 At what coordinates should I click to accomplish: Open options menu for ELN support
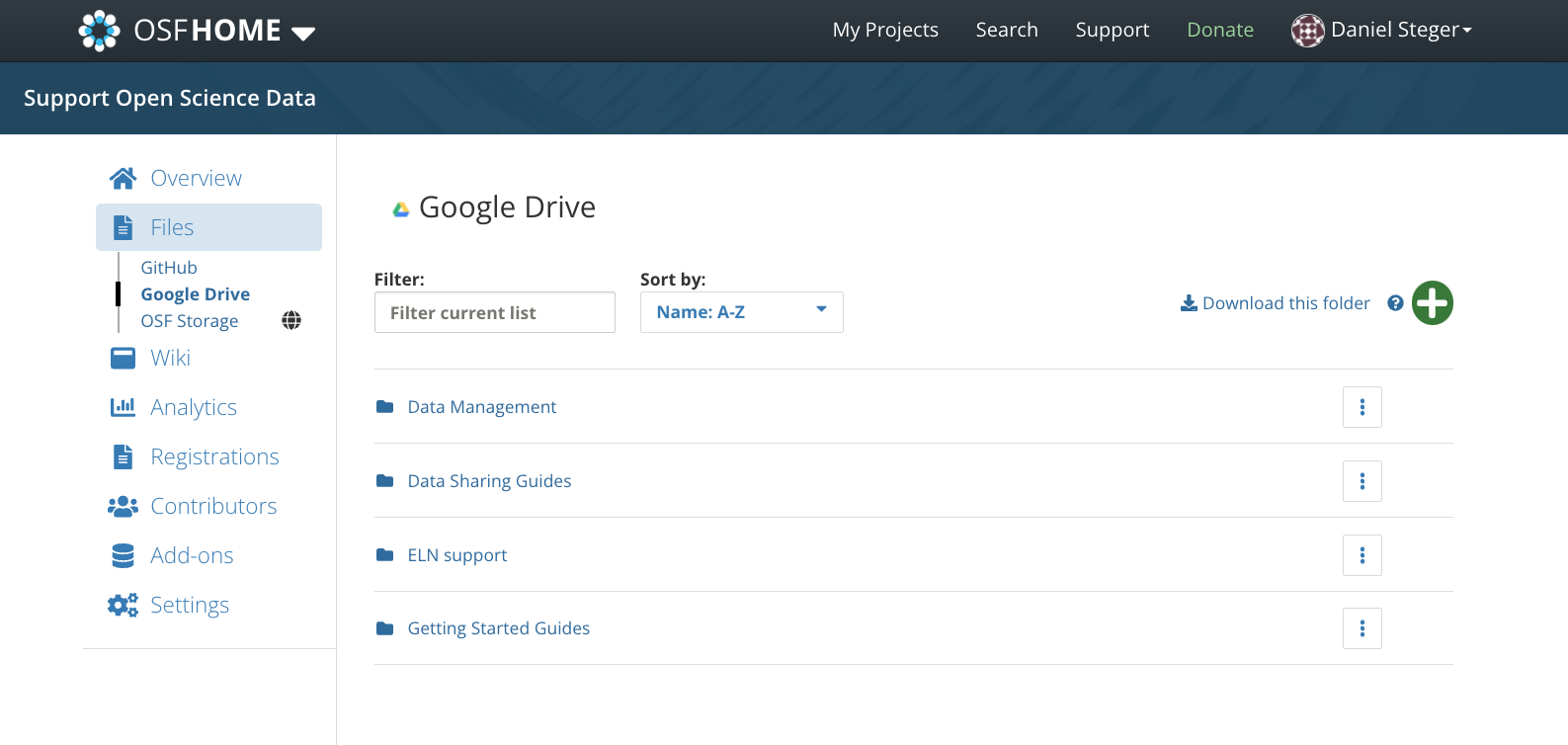tap(1362, 555)
